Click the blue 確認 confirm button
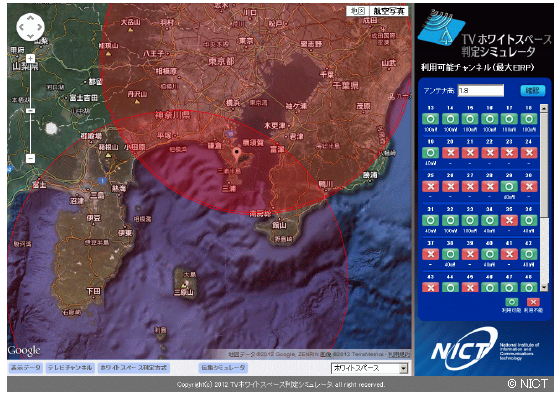The width and height of the screenshot is (557, 396). pos(532,91)
